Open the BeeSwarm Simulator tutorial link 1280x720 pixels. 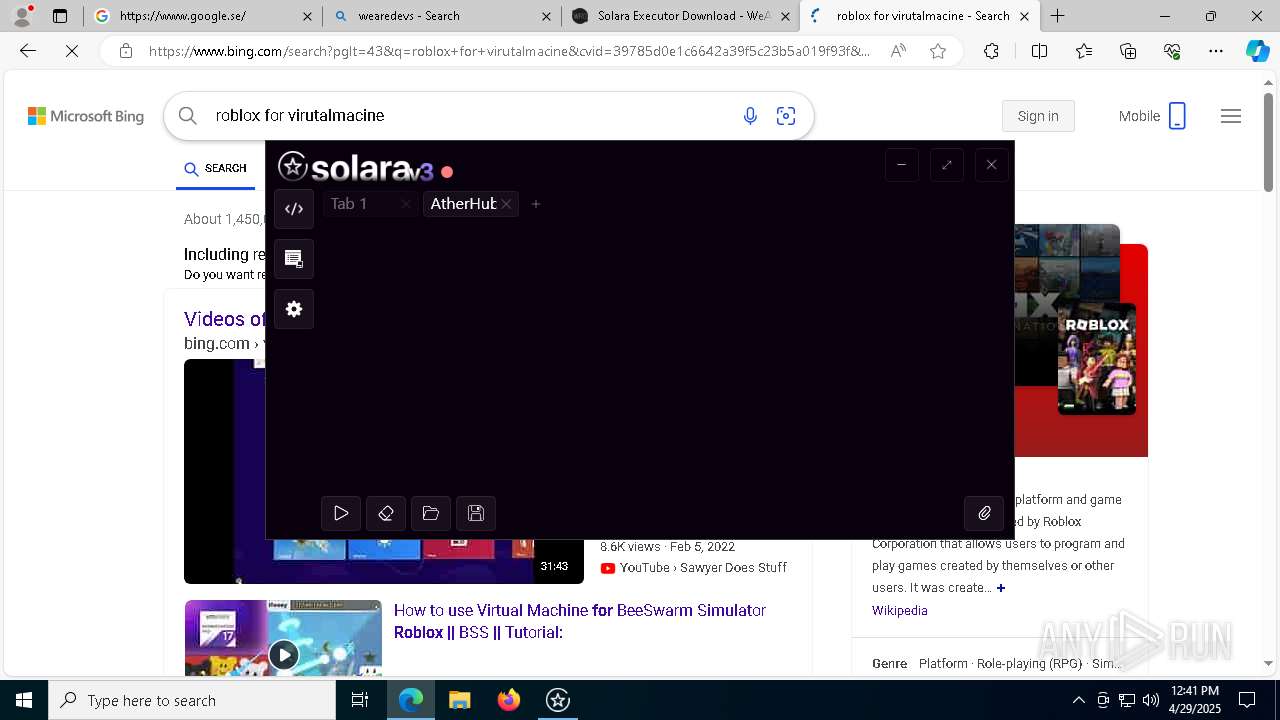pyautogui.click(x=580, y=621)
